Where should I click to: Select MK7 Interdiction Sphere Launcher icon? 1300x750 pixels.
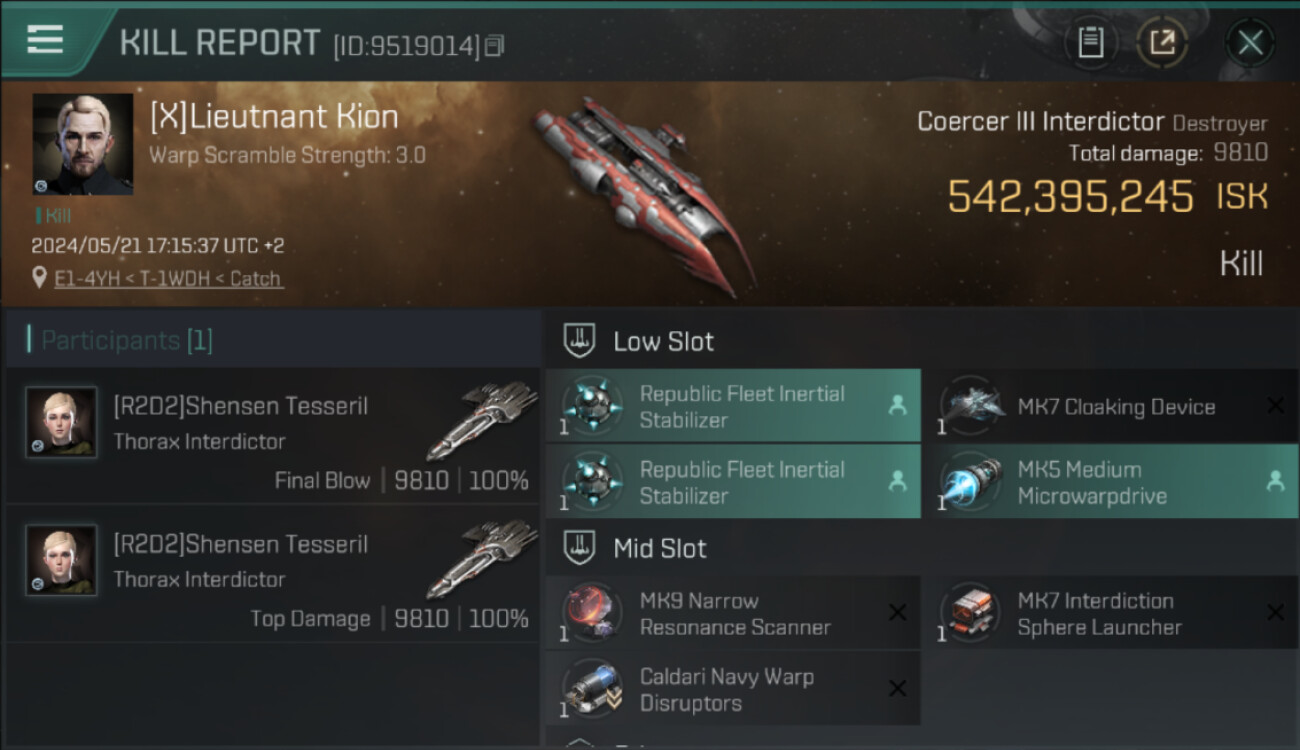coord(968,613)
